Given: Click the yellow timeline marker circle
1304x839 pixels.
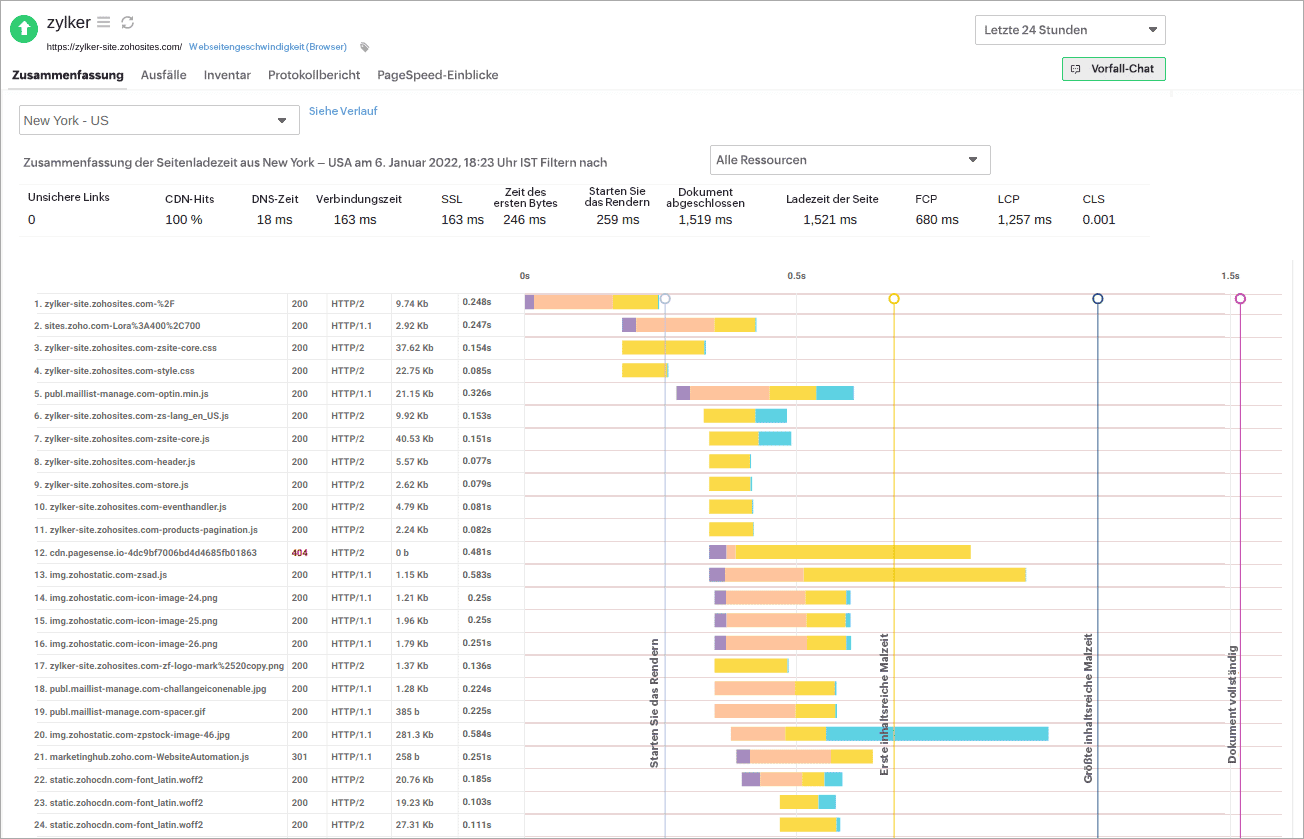Looking at the screenshot, I should [x=893, y=298].
